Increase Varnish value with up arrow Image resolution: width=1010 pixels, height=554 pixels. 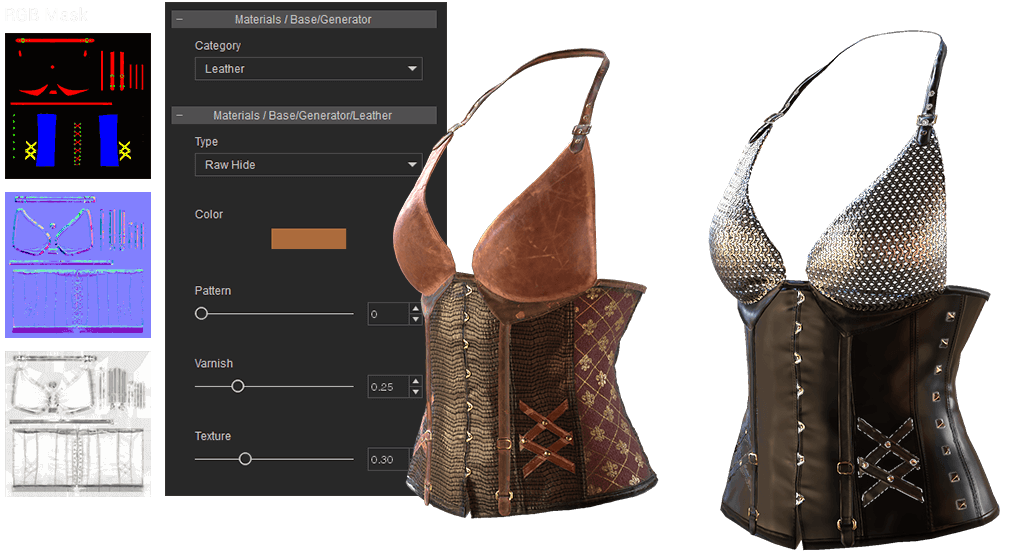point(415,382)
